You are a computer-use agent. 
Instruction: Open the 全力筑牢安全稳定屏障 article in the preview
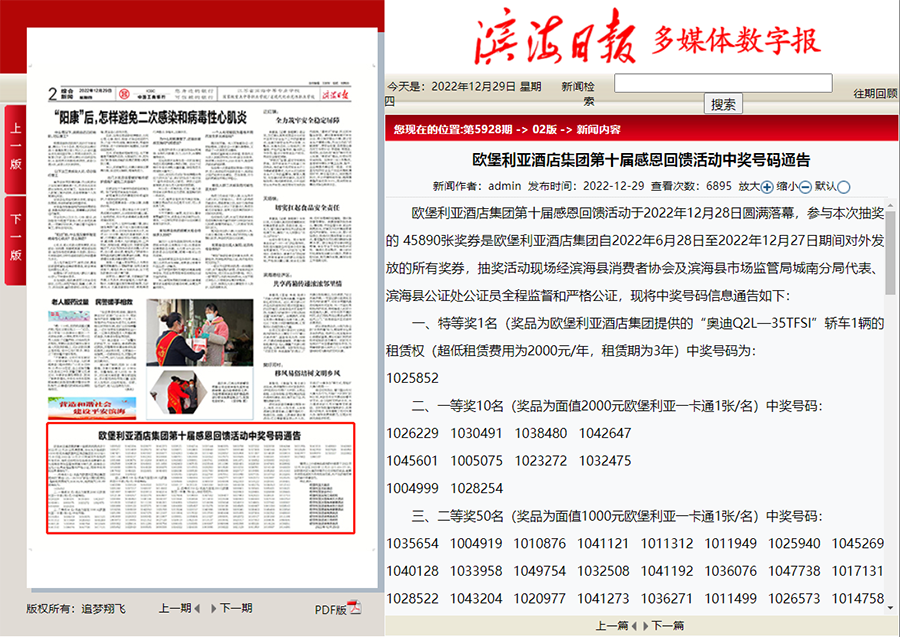click(307, 121)
